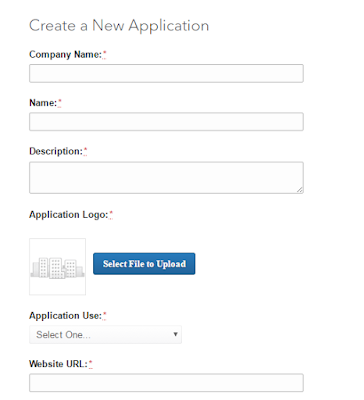Click the Description box resize grip
The height and width of the screenshot is (400, 364).
(x=300, y=190)
